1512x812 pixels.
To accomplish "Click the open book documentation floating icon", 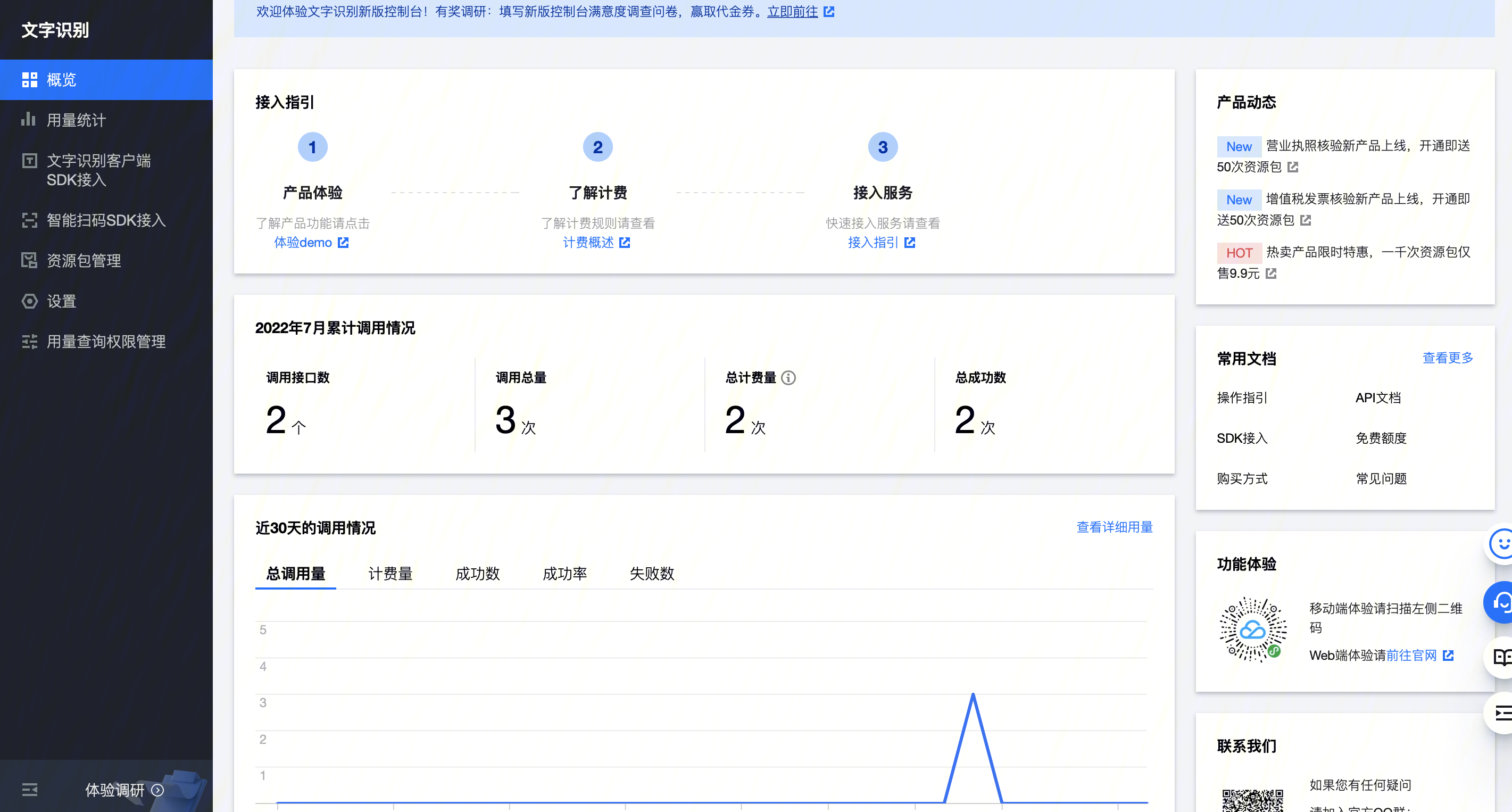I will pyautogui.click(x=1500, y=657).
